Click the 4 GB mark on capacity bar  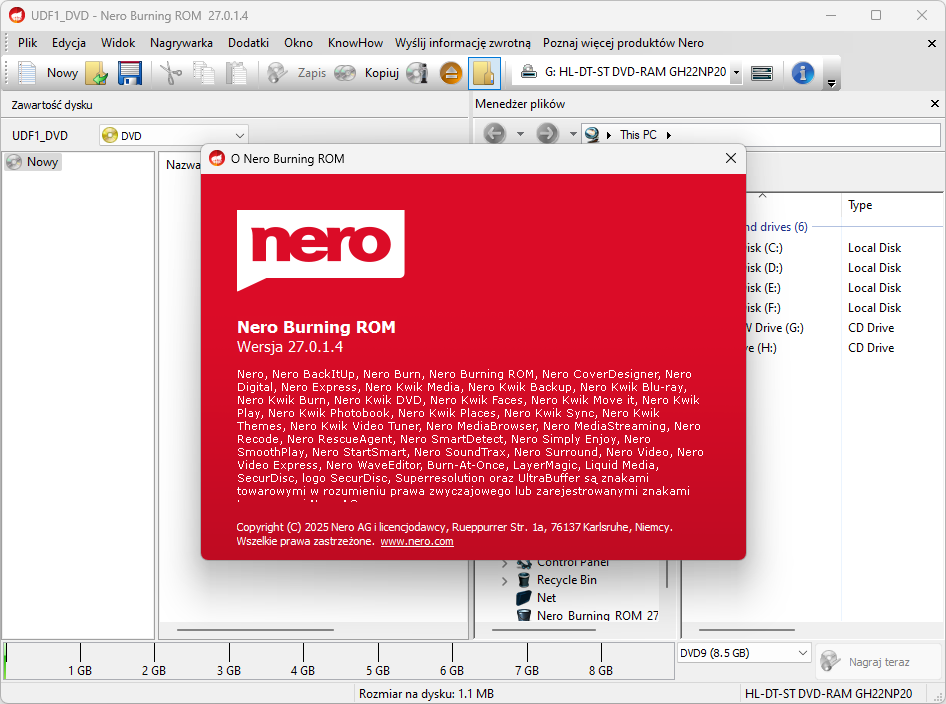click(303, 670)
